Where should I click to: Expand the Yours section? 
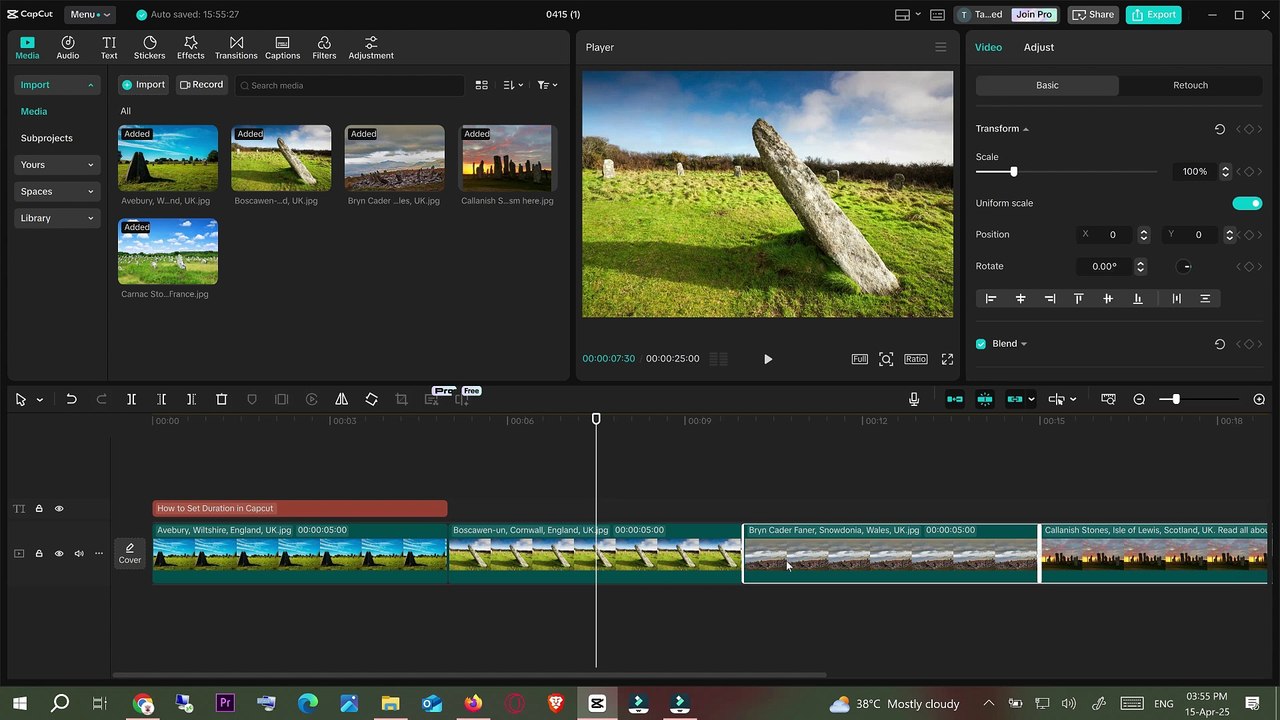57,165
